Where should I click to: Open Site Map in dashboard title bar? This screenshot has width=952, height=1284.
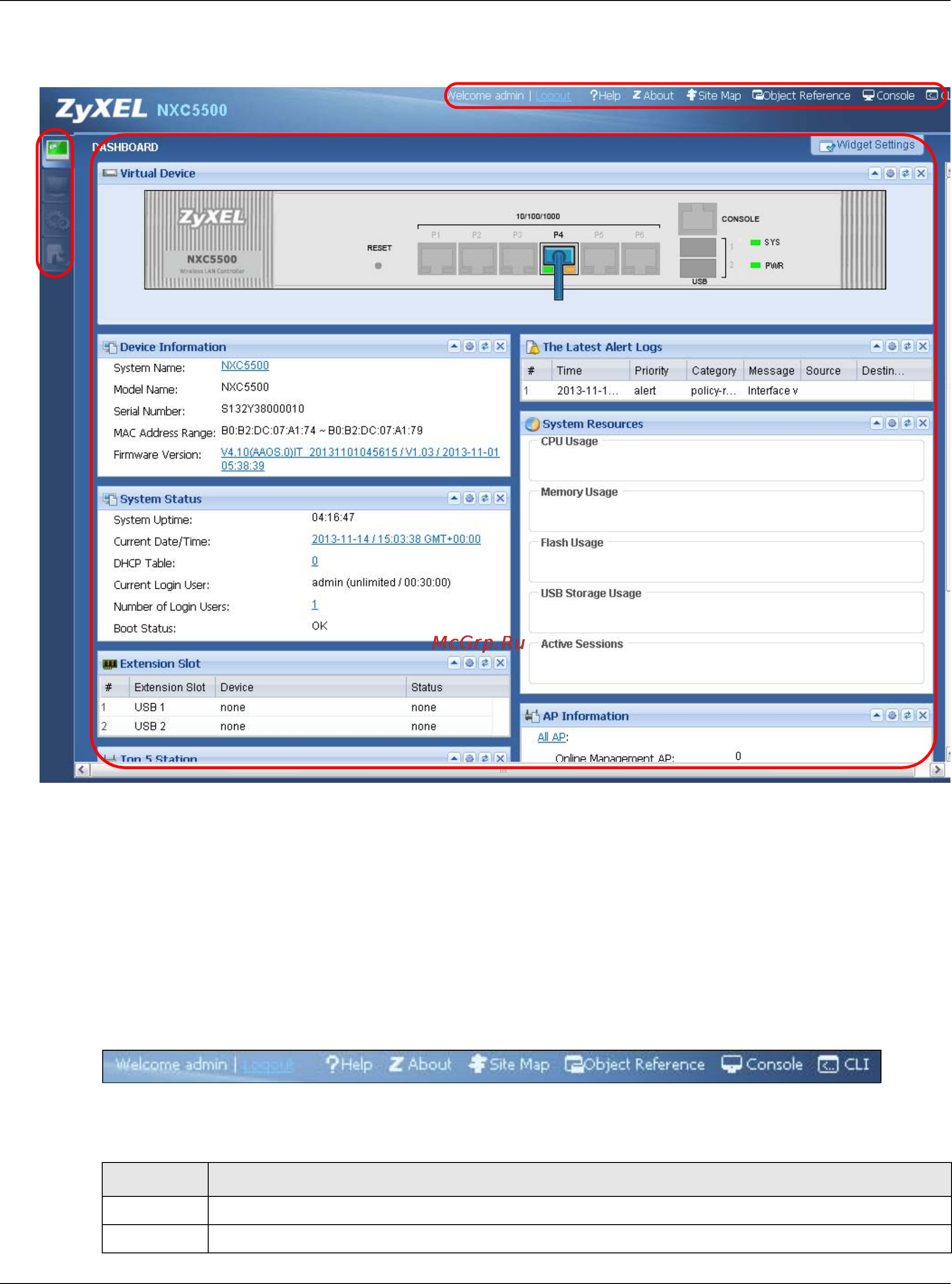click(714, 96)
